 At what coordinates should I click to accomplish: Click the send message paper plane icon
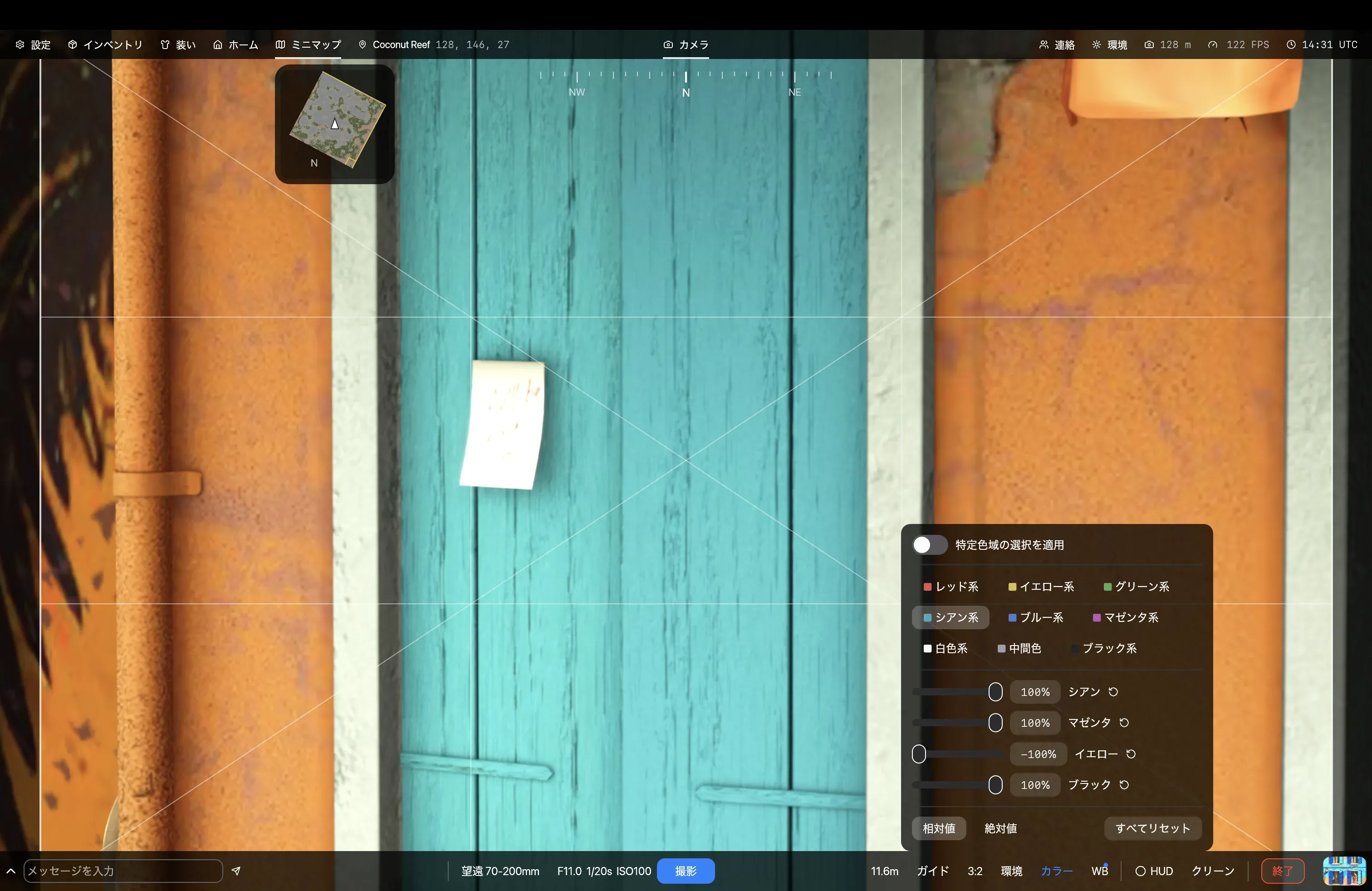[x=236, y=871]
